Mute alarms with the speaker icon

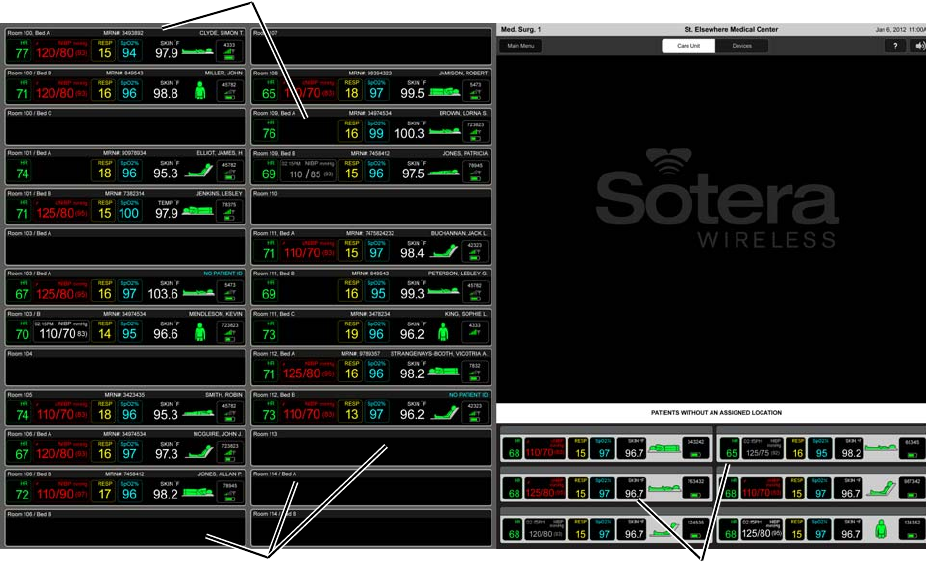point(919,46)
